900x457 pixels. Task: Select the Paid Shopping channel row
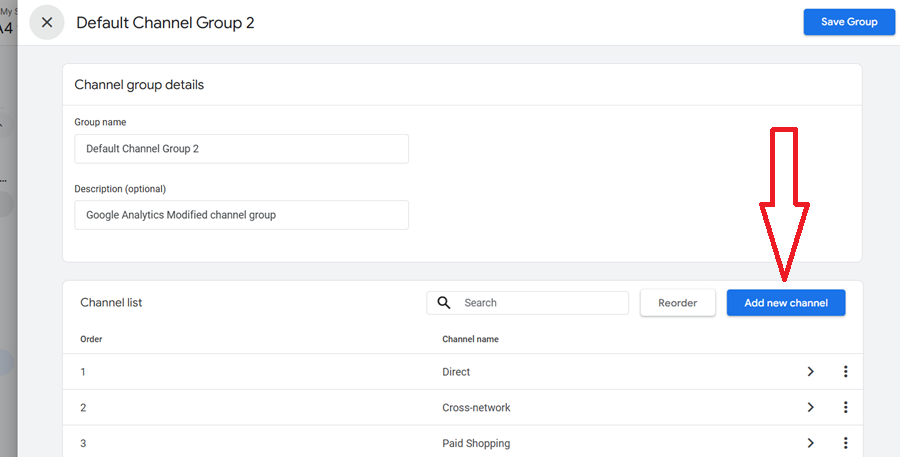click(x=475, y=443)
